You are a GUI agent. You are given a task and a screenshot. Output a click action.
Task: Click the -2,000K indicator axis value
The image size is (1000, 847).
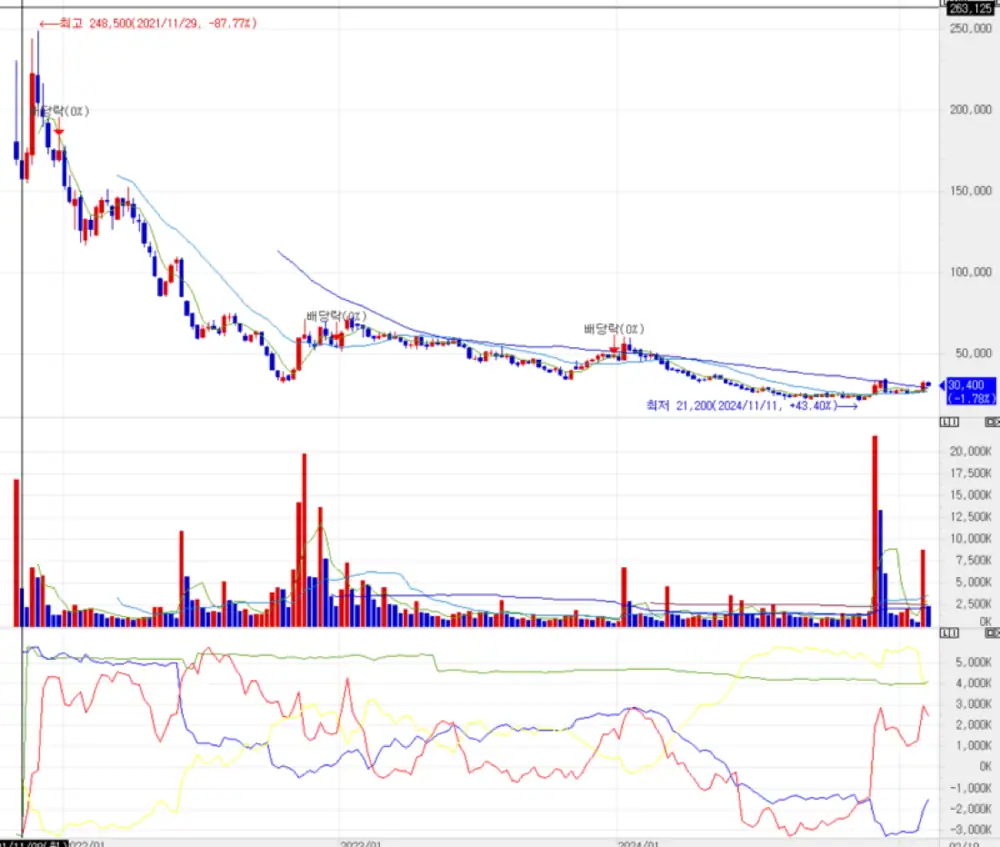(971, 809)
